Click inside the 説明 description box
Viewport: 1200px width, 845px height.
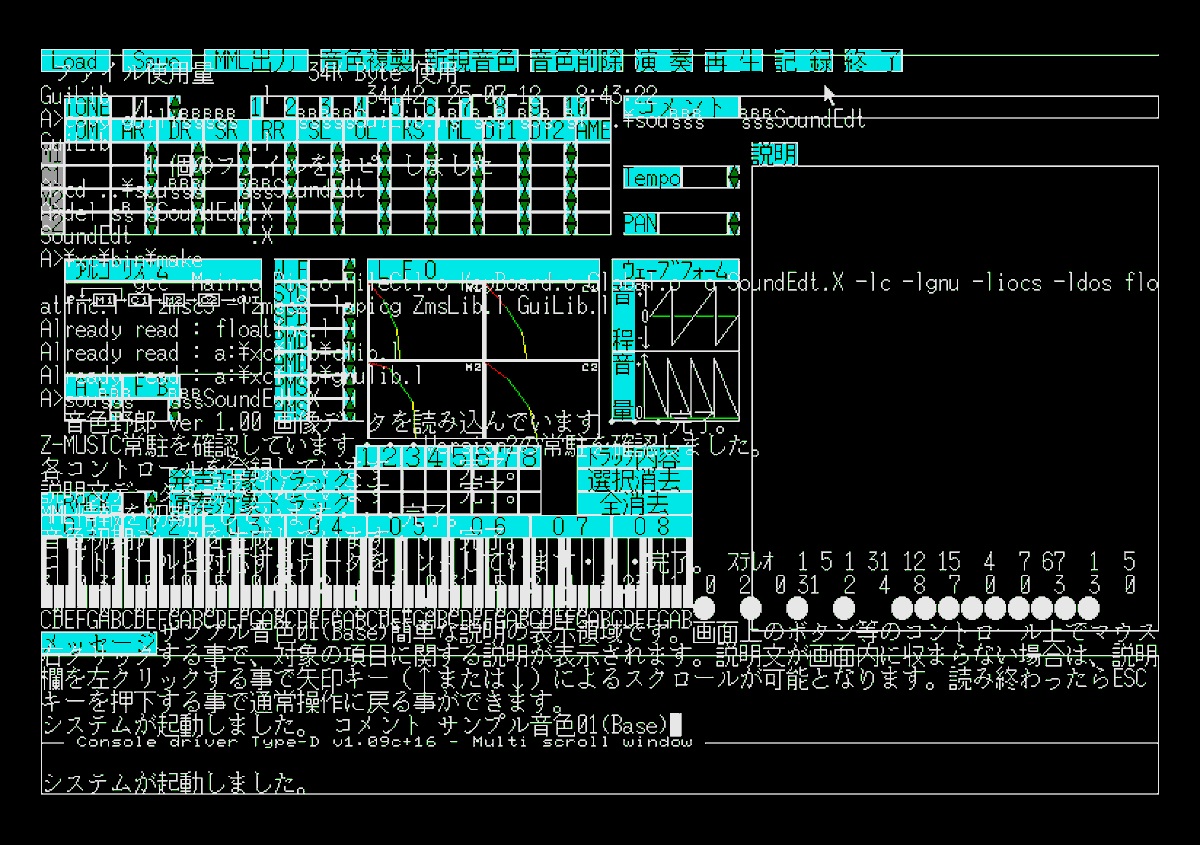955,400
